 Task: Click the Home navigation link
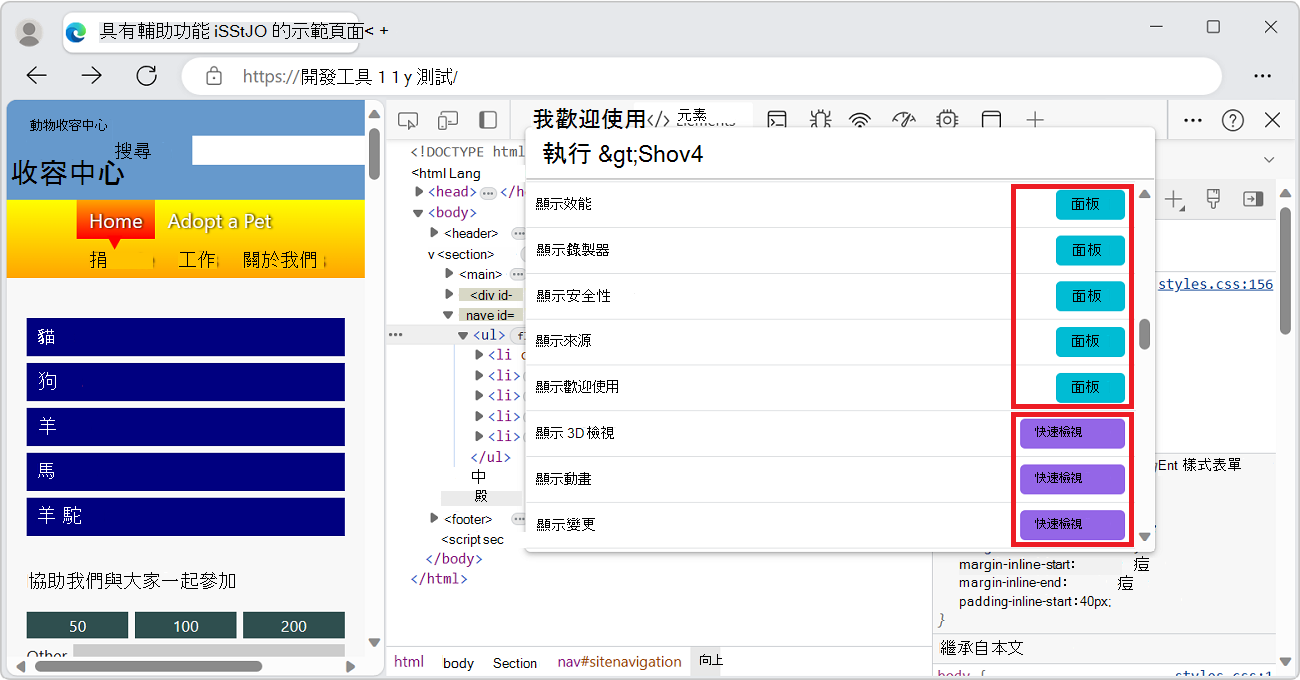(x=116, y=222)
